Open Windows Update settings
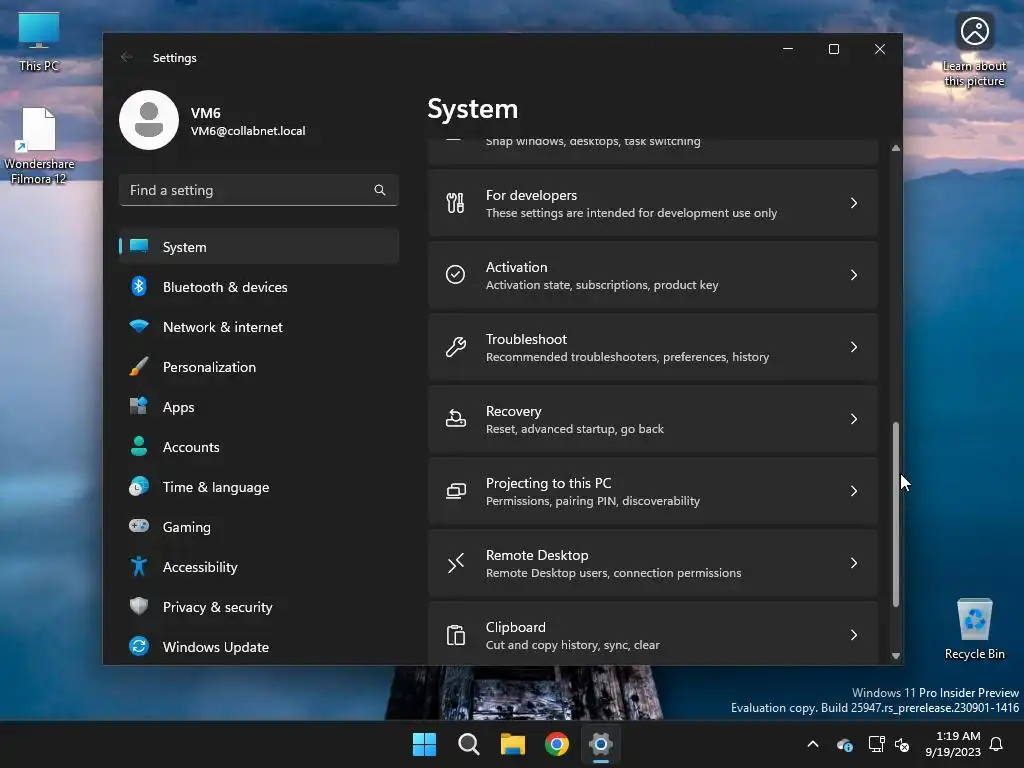This screenshot has width=1024, height=768. [259, 647]
